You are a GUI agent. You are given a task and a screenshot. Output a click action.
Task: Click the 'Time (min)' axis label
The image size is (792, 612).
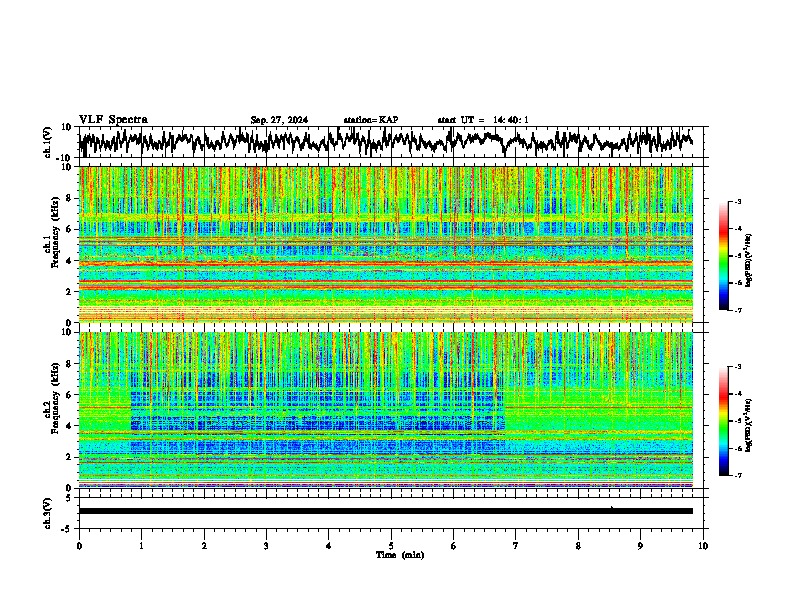400,555
